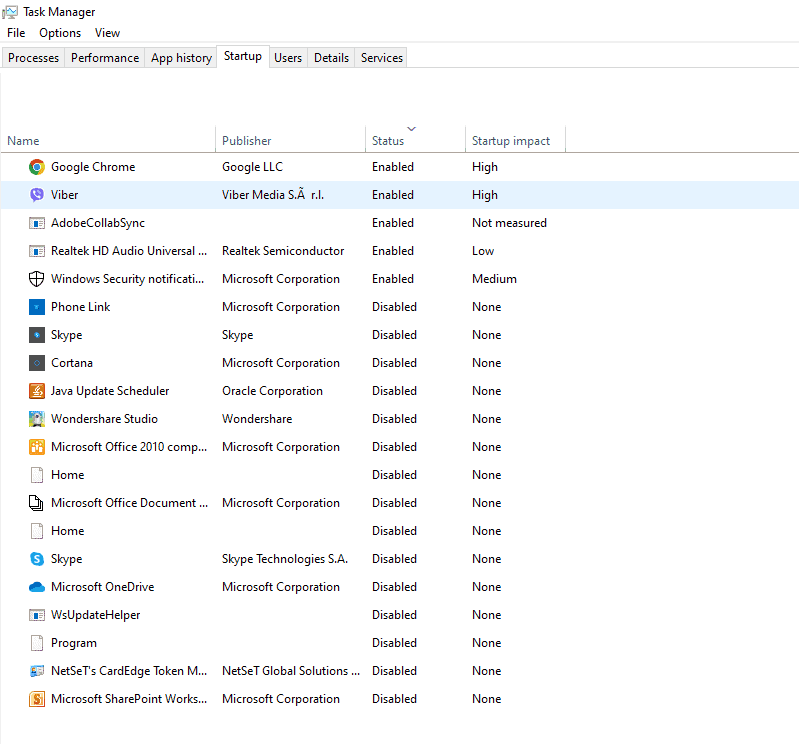Click the Name column header
This screenshot has width=799, height=744.
[23, 141]
